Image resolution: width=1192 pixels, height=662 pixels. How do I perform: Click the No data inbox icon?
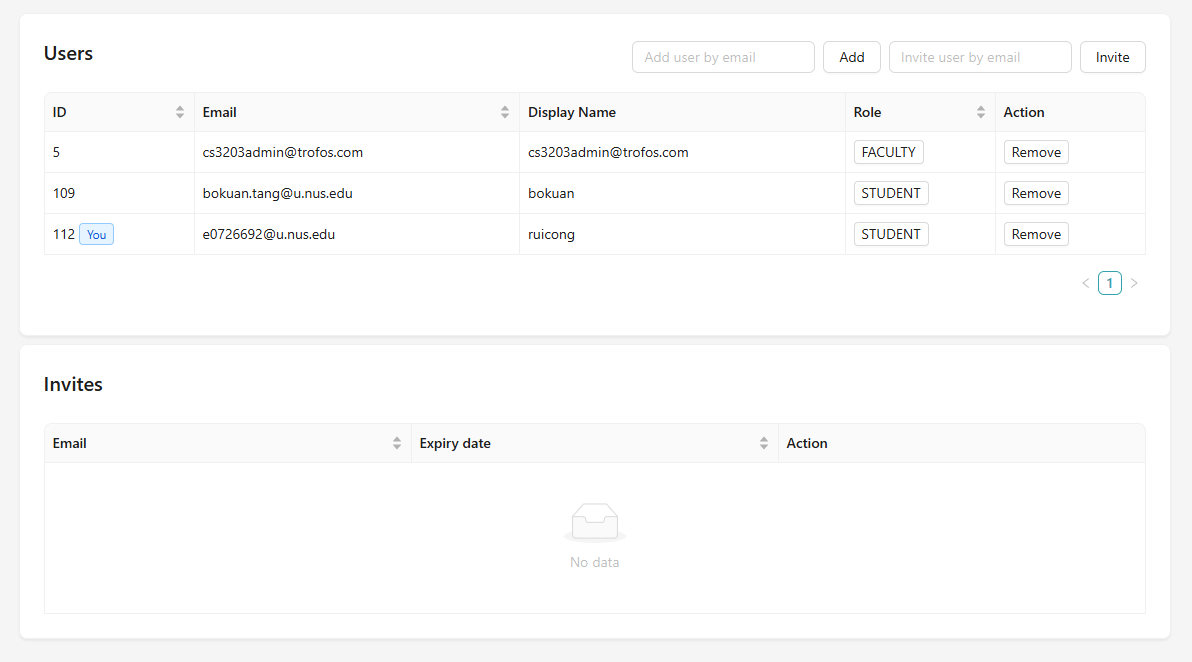(594, 522)
